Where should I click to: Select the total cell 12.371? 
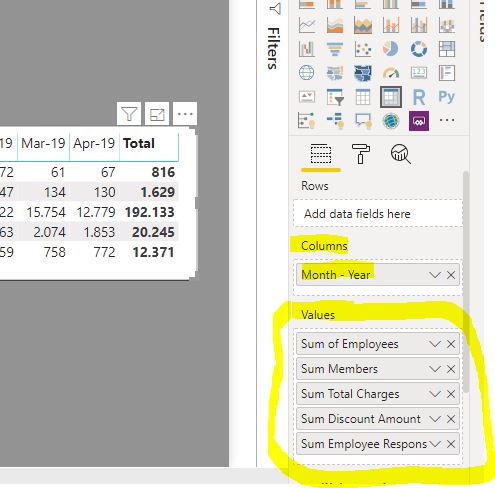(153, 252)
